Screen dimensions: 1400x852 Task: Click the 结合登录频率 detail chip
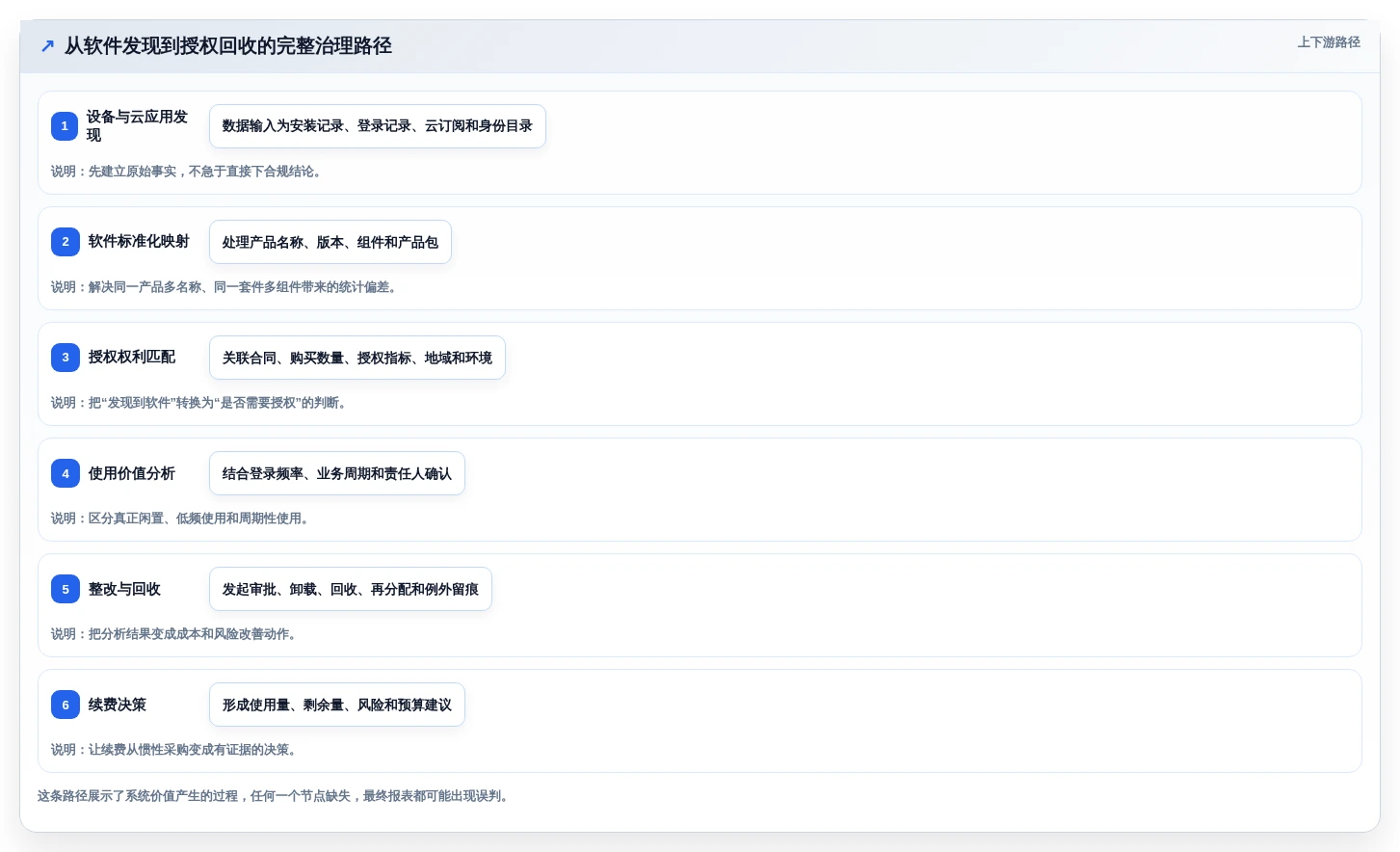coord(337,473)
